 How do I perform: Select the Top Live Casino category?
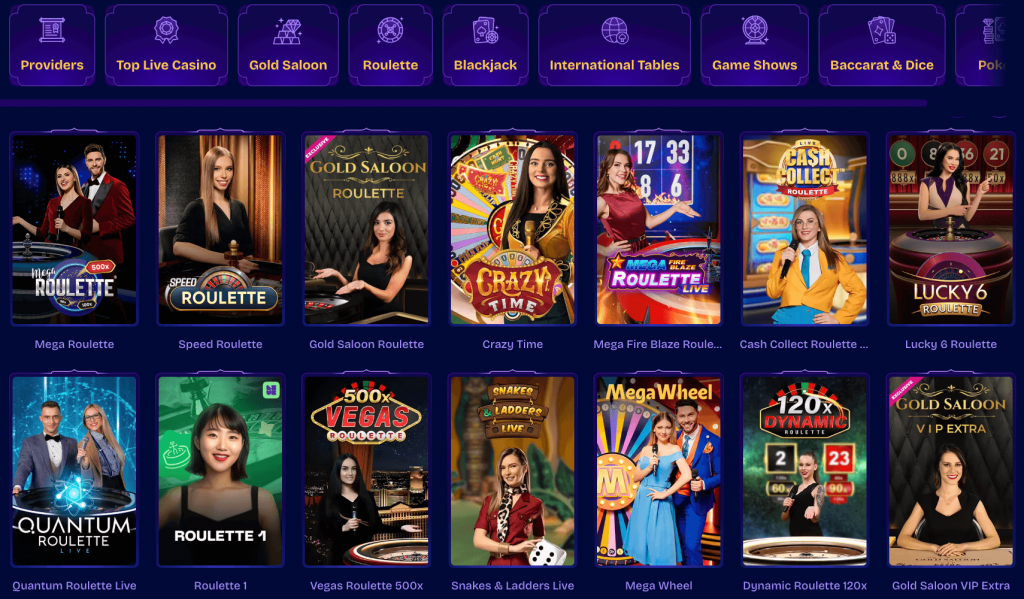pyautogui.click(x=166, y=45)
